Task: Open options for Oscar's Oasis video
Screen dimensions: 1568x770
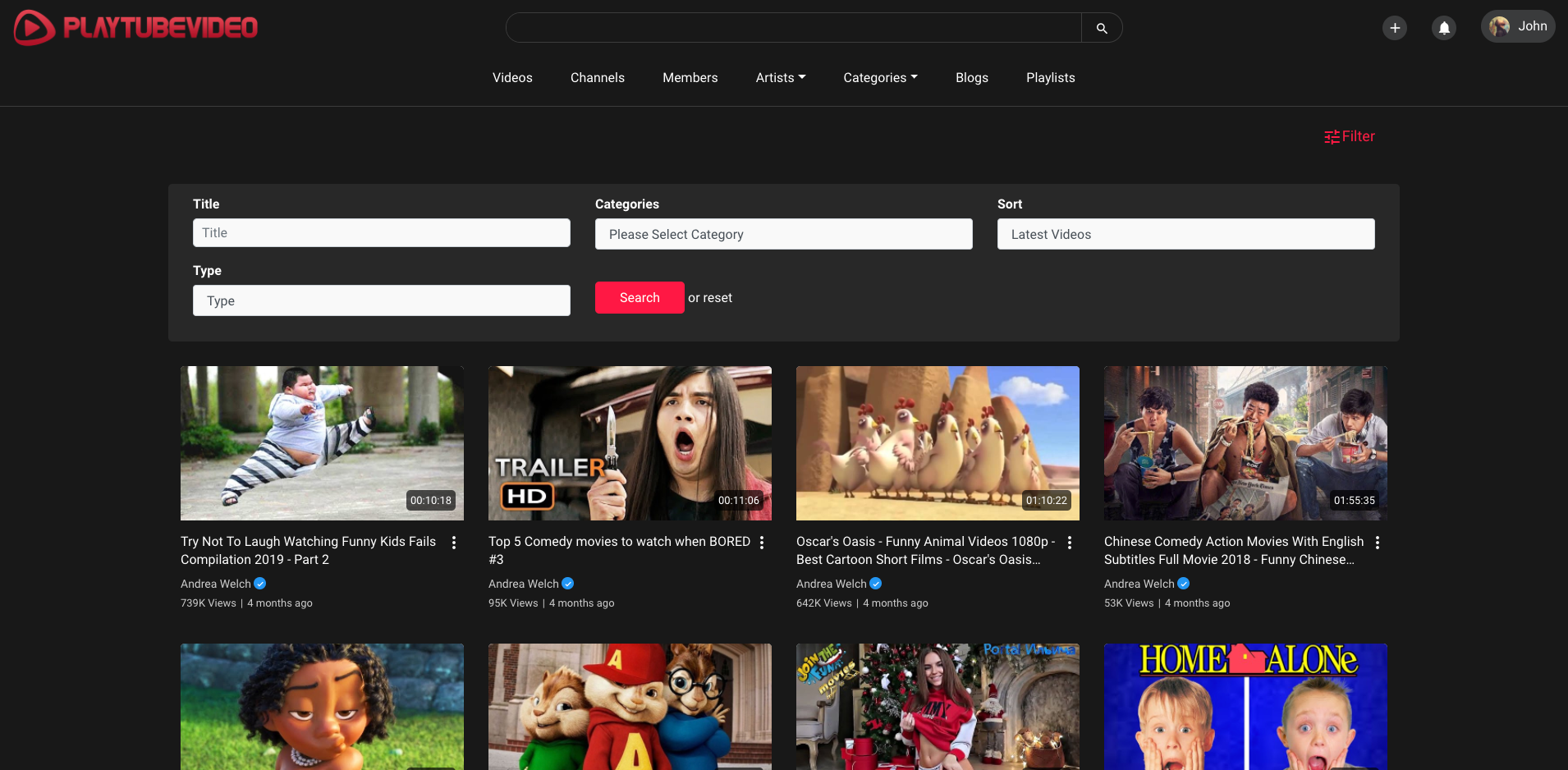Action: click(x=1070, y=543)
